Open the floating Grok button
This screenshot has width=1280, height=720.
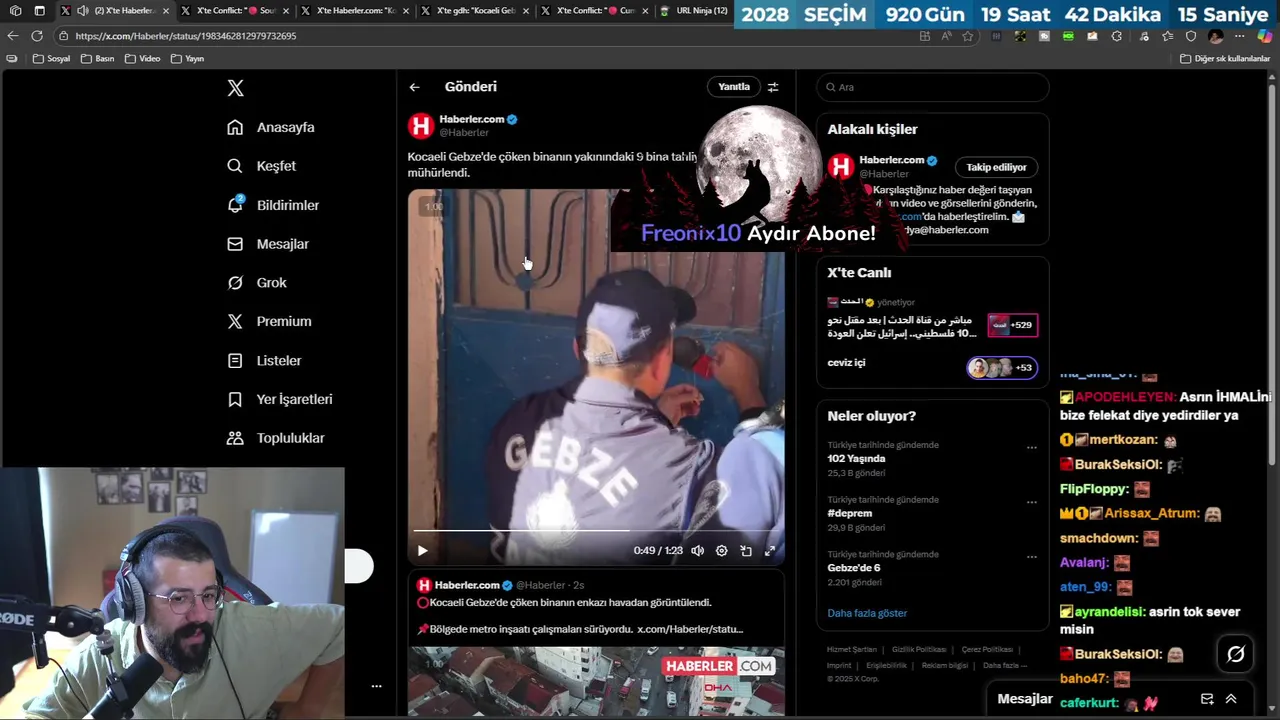pos(1236,654)
